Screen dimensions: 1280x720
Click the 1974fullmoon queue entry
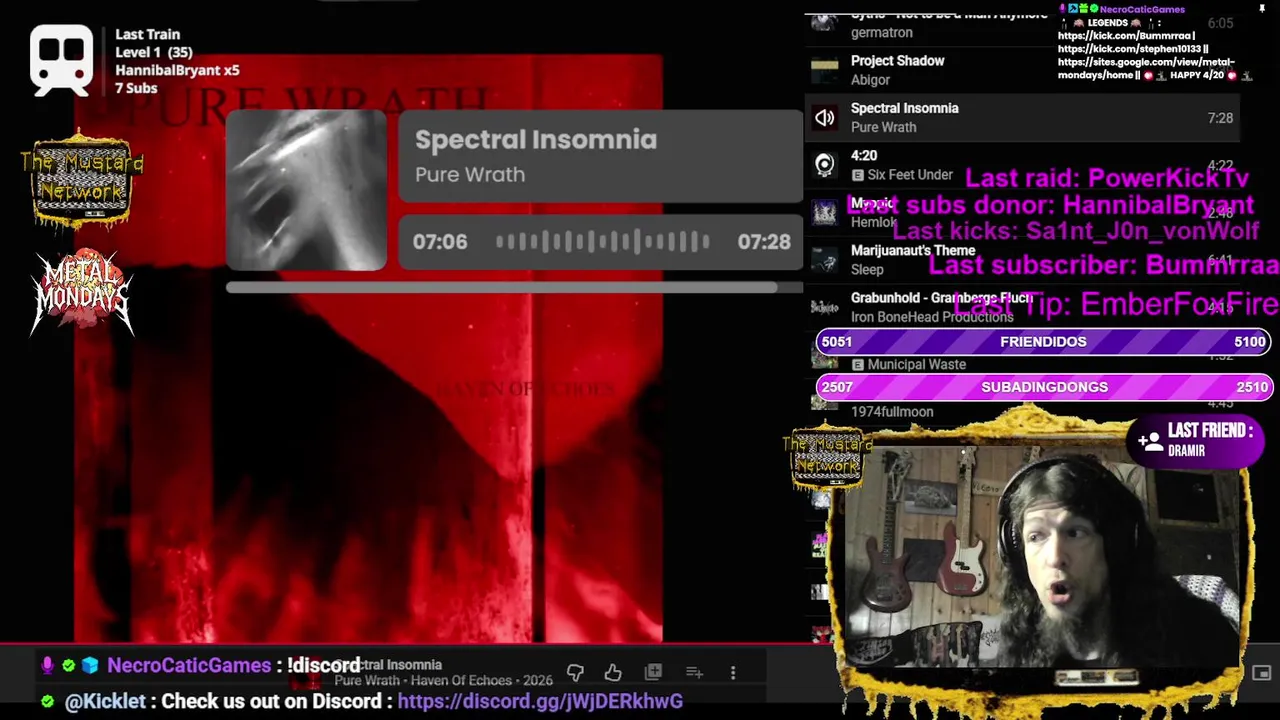892,411
